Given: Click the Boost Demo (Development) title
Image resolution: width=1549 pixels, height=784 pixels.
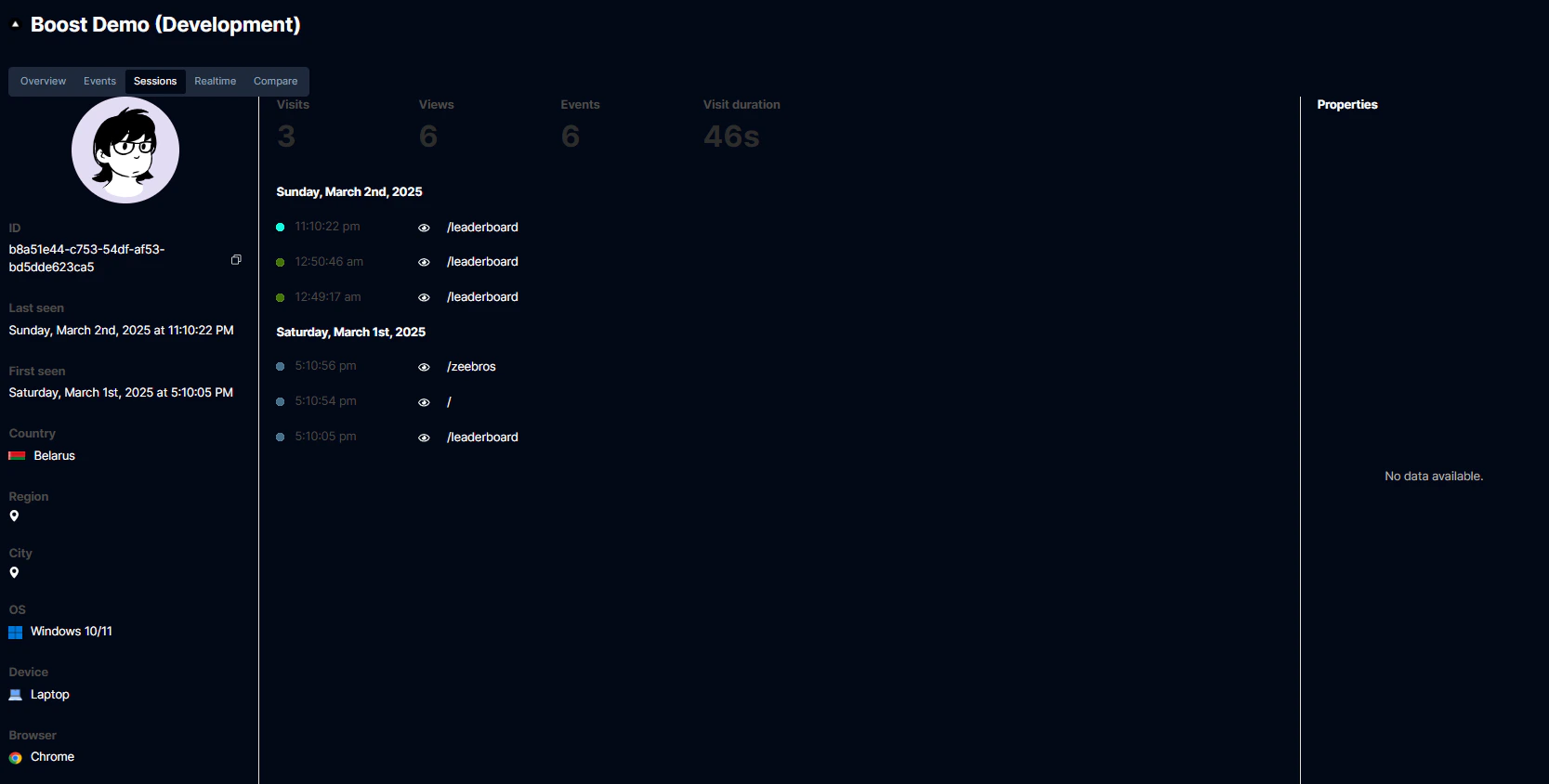Looking at the screenshot, I should coord(165,25).
